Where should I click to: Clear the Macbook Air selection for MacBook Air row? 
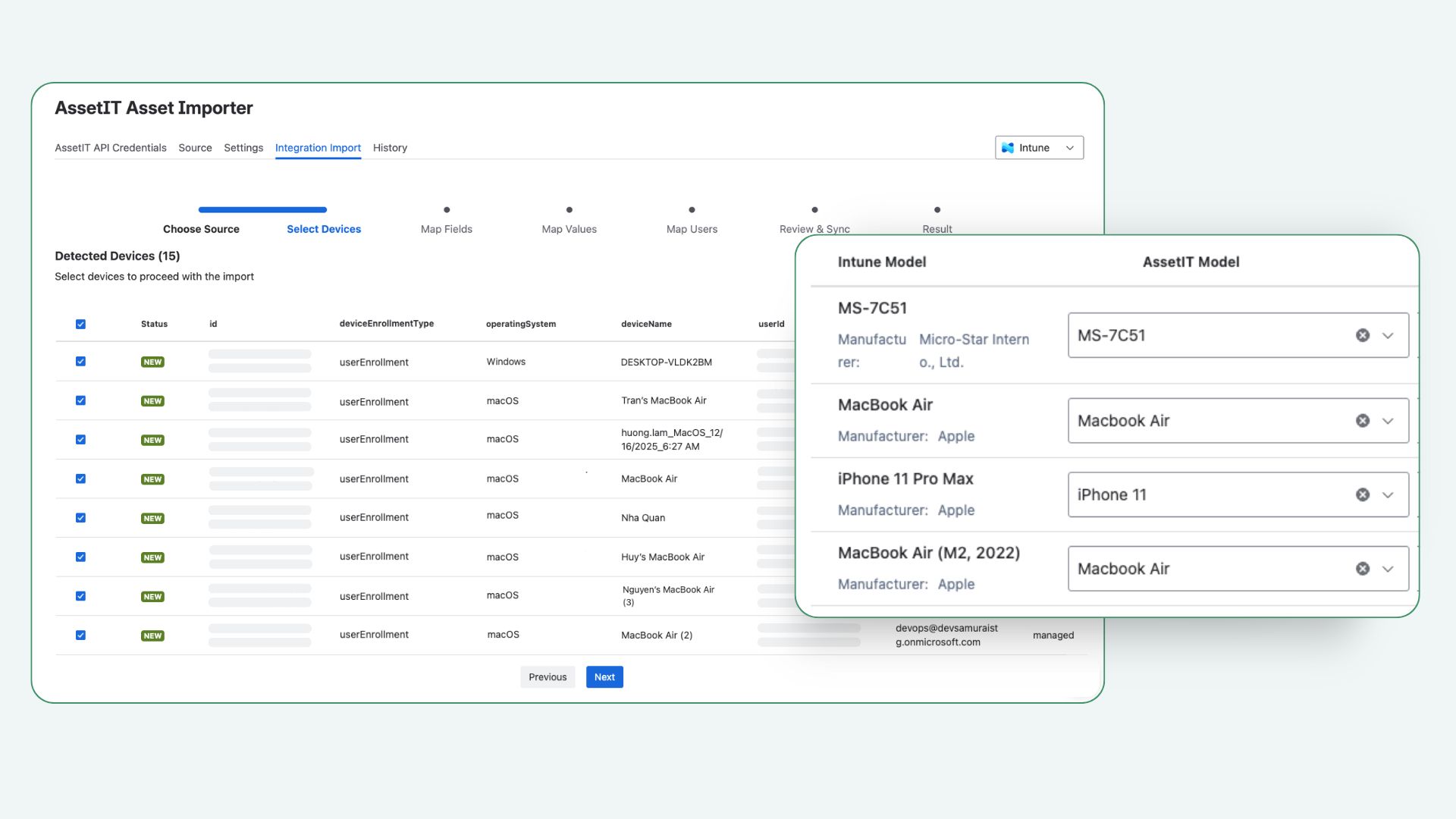point(1362,421)
